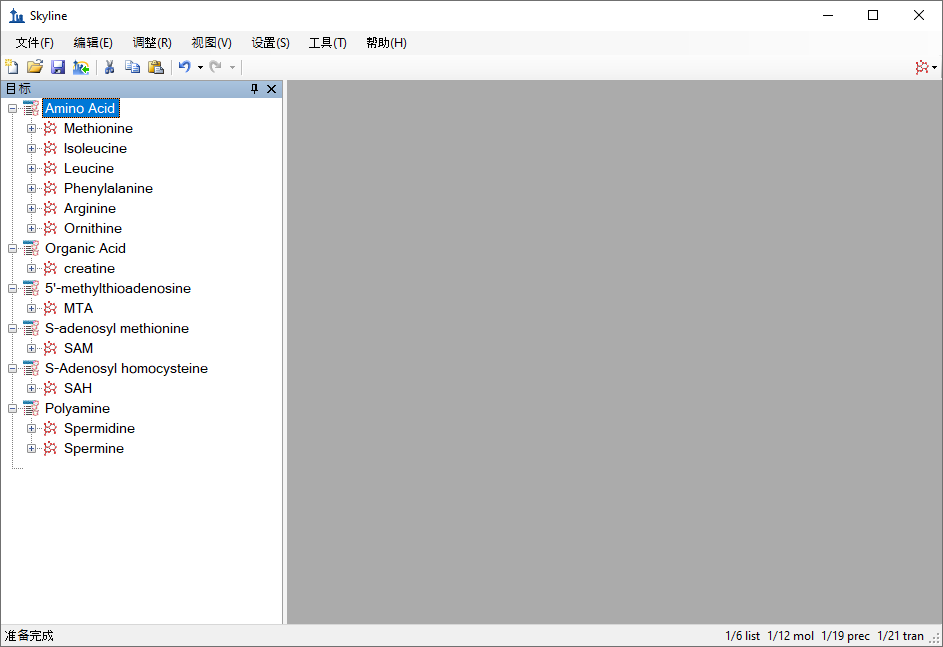The image size is (943, 647).
Task: Click the Paste clipboard icon
Action: click(x=155, y=67)
